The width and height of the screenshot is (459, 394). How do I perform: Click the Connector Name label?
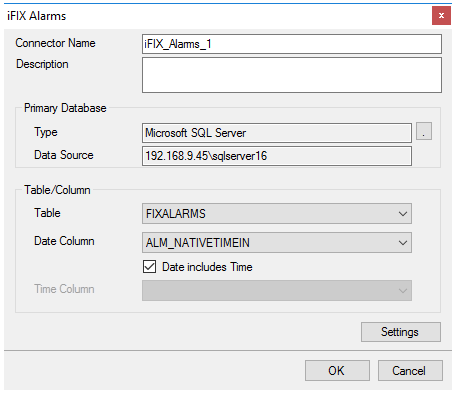55,43
